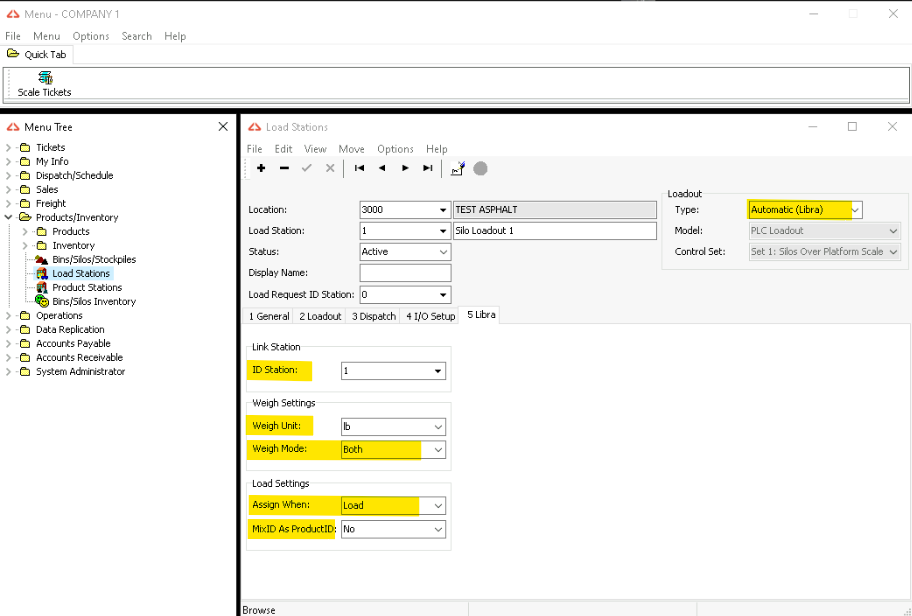Delete record using minus icon
Viewport: 912px width, 616px height.
284,168
